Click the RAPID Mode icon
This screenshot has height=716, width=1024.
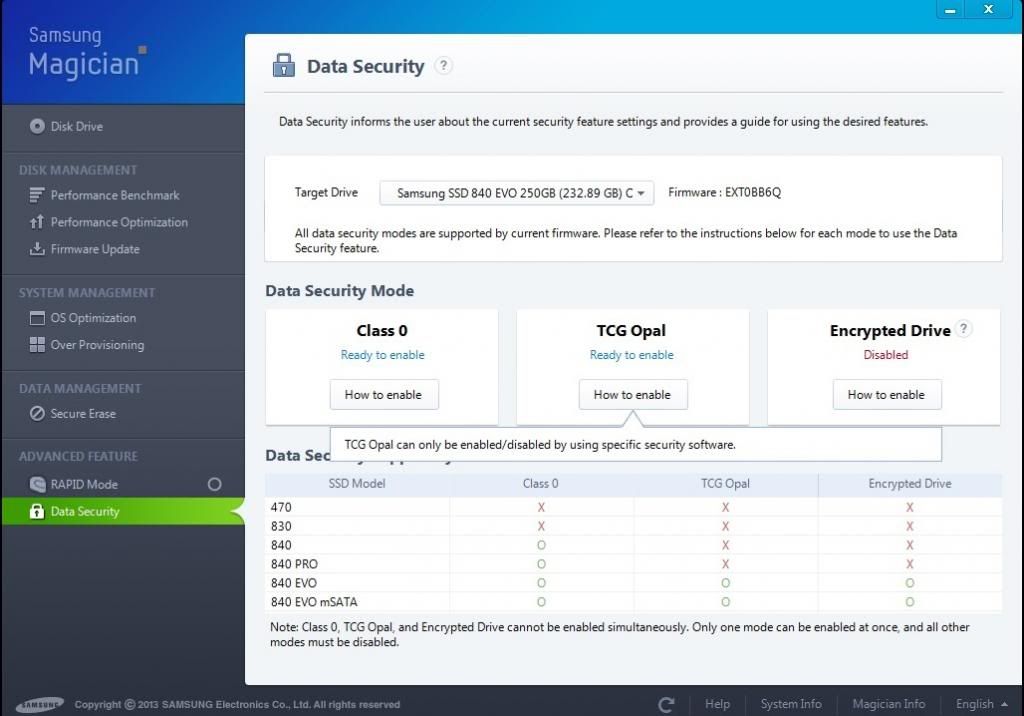pyautogui.click(x=37, y=484)
